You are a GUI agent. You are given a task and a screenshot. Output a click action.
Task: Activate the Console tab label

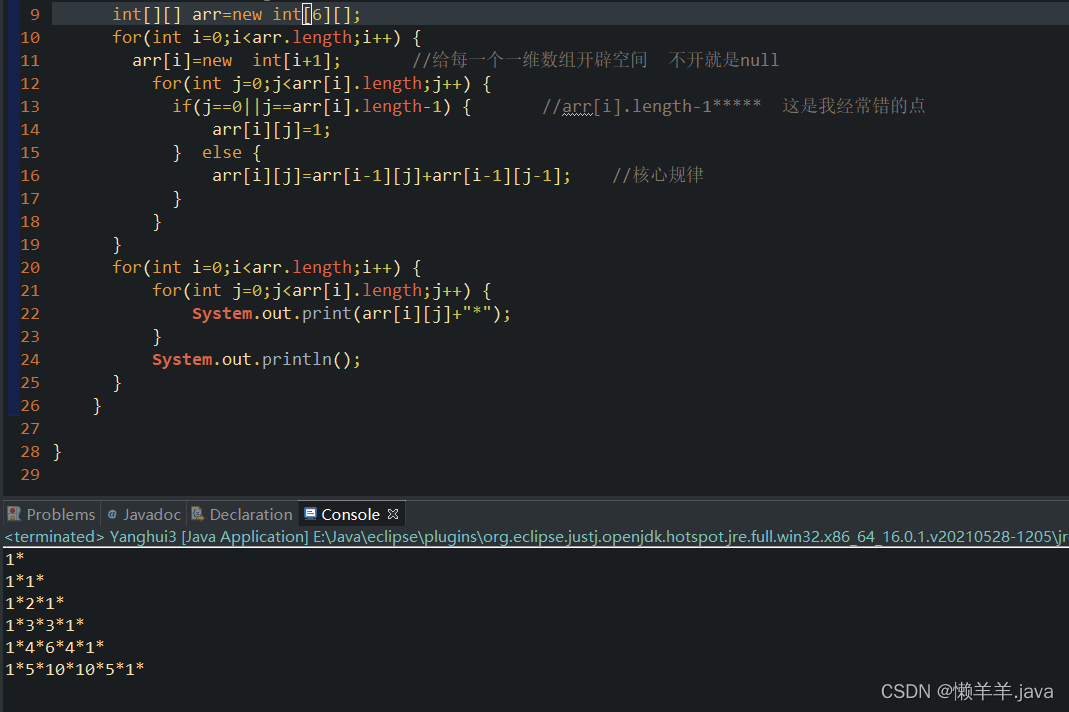pyautogui.click(x=350, y=514)
